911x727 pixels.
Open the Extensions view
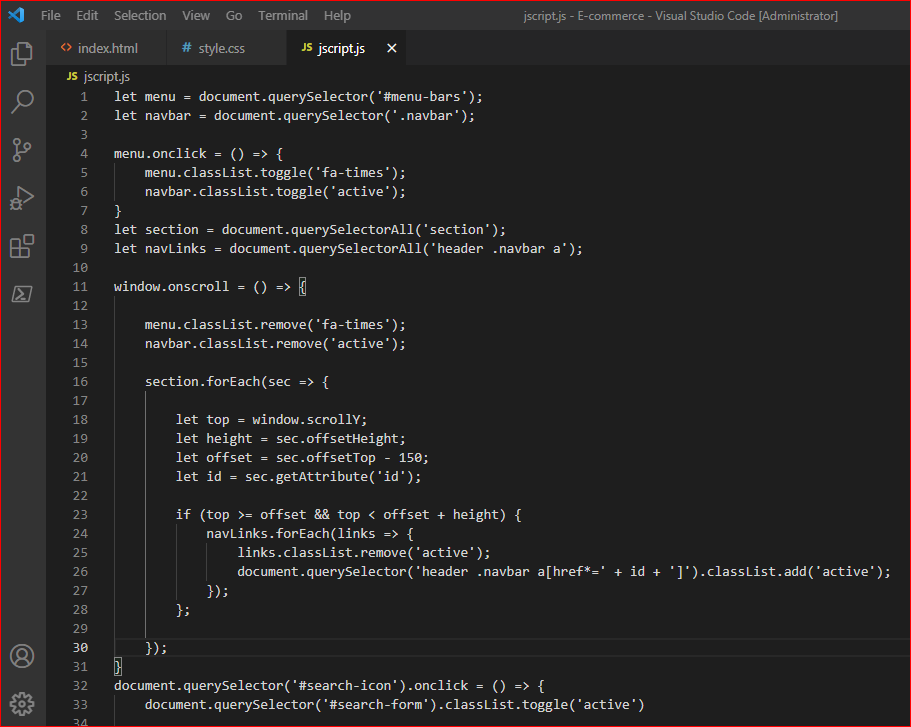[22, 246]
